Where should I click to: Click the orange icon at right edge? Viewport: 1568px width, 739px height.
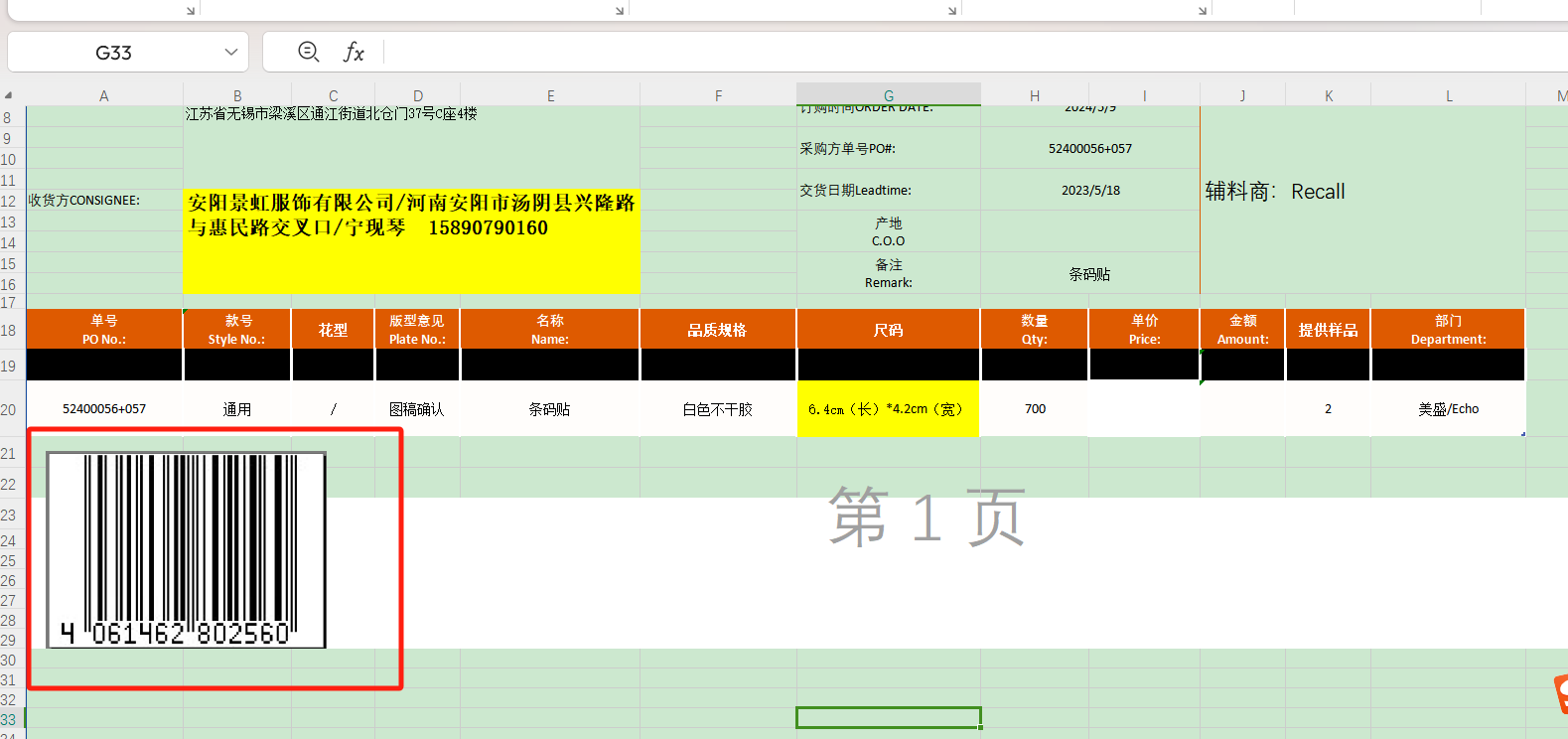coord(1560,693)
